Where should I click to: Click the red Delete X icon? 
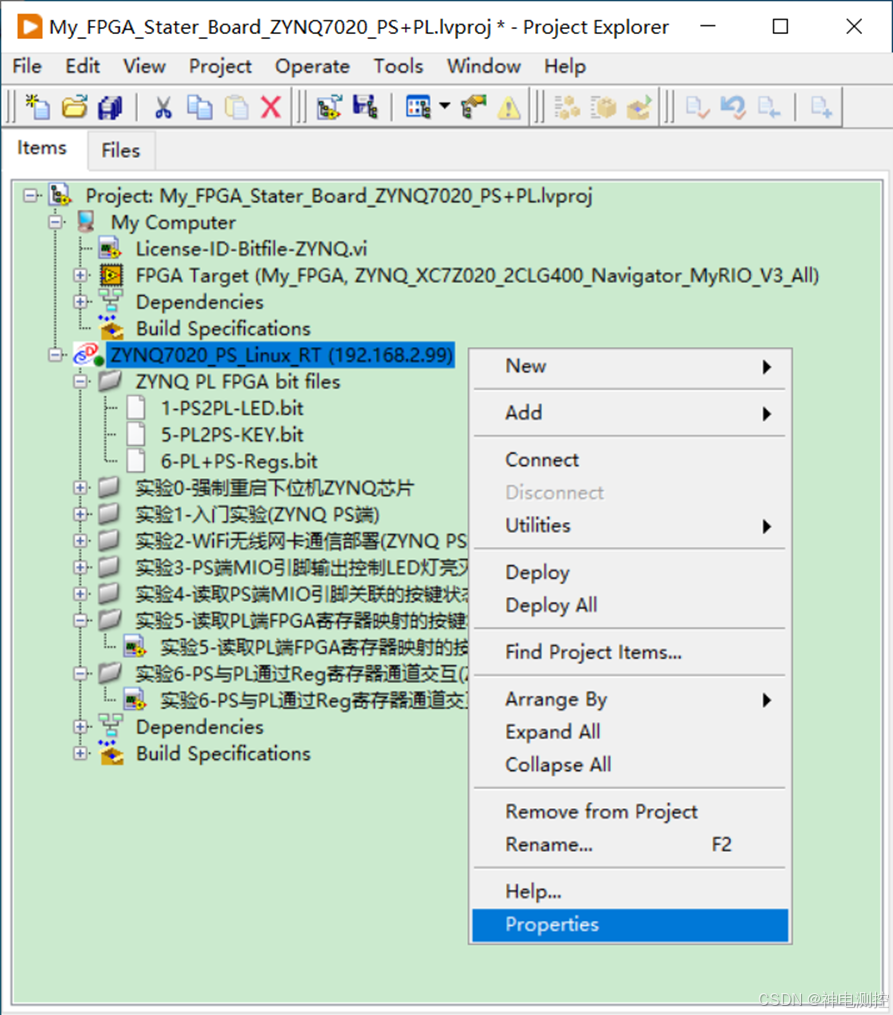(x=270, y=107)
